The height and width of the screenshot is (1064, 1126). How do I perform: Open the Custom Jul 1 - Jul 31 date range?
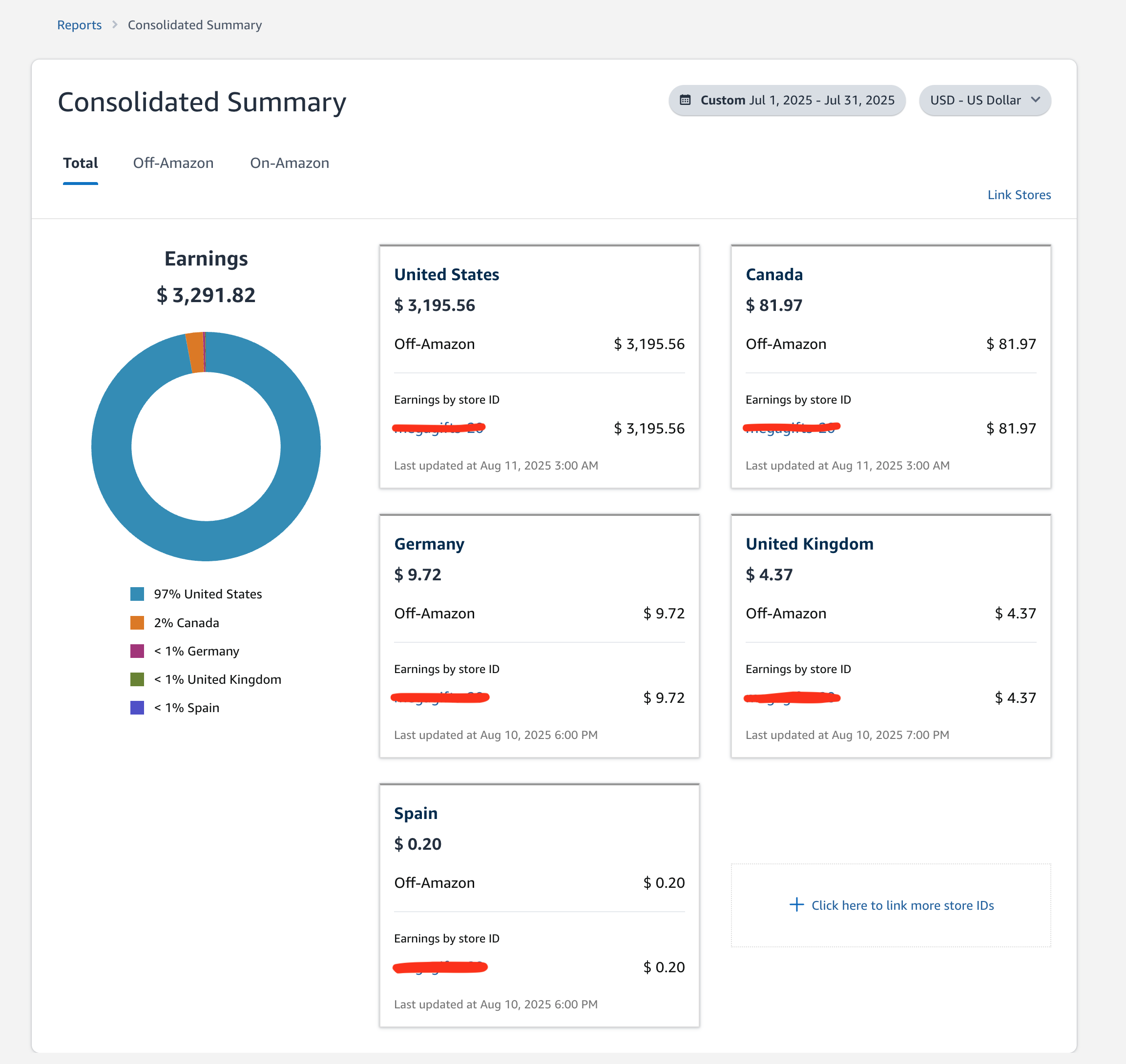[787, 101]
